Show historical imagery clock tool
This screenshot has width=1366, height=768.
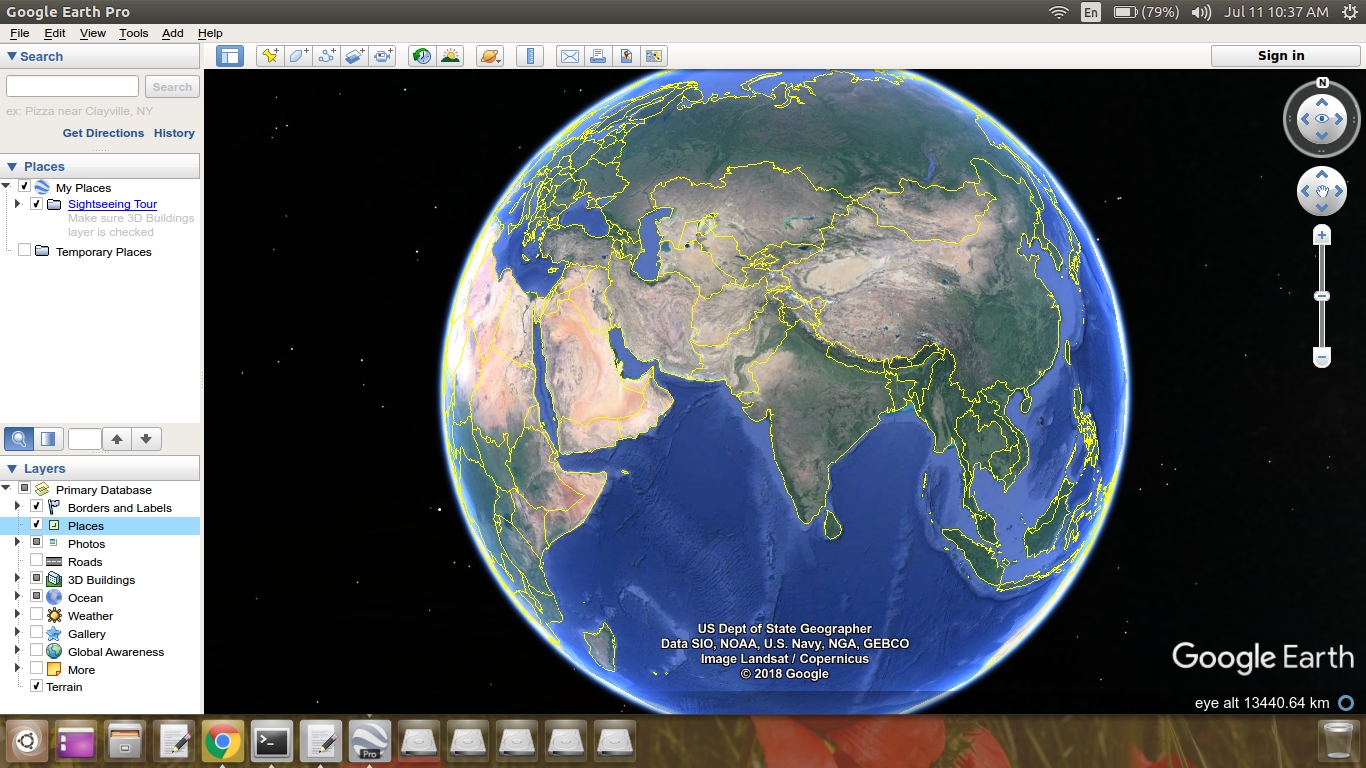pyautogui.click(x=422, y=56)
